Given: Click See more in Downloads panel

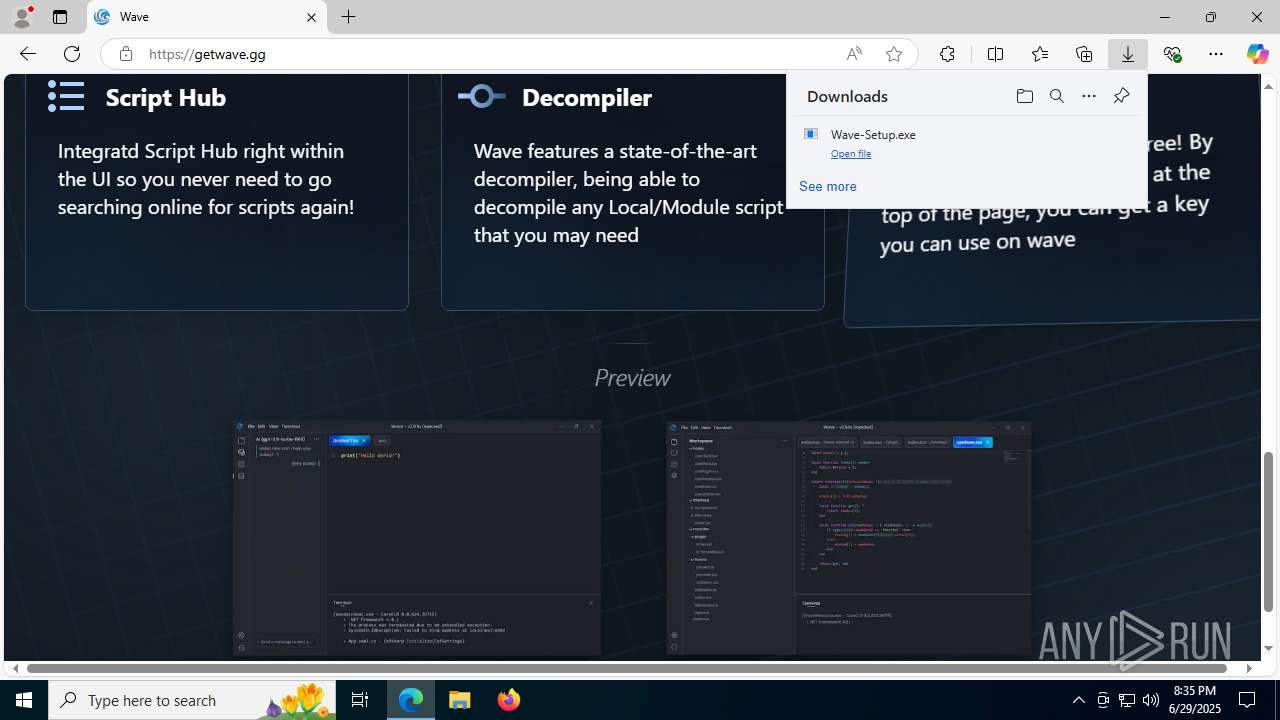Looking at the screenshot, I should [828, 186].
